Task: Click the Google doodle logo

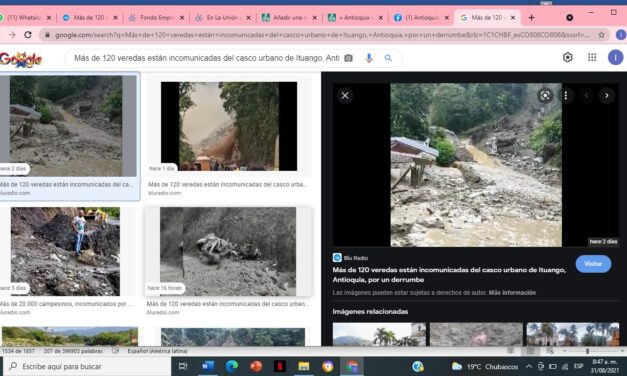Action: coord(20,60)
